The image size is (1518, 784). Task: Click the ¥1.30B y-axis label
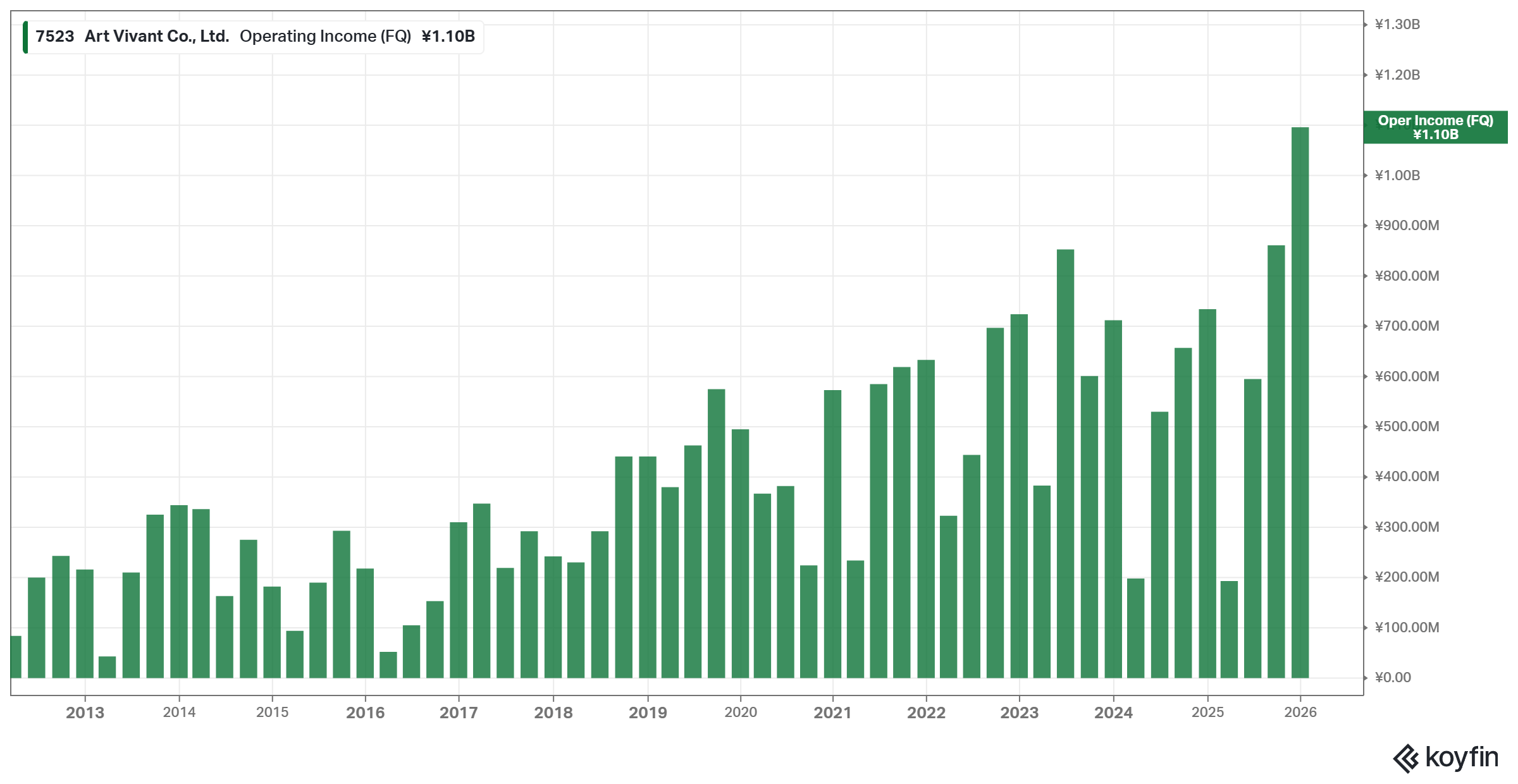click(1397, 25)
